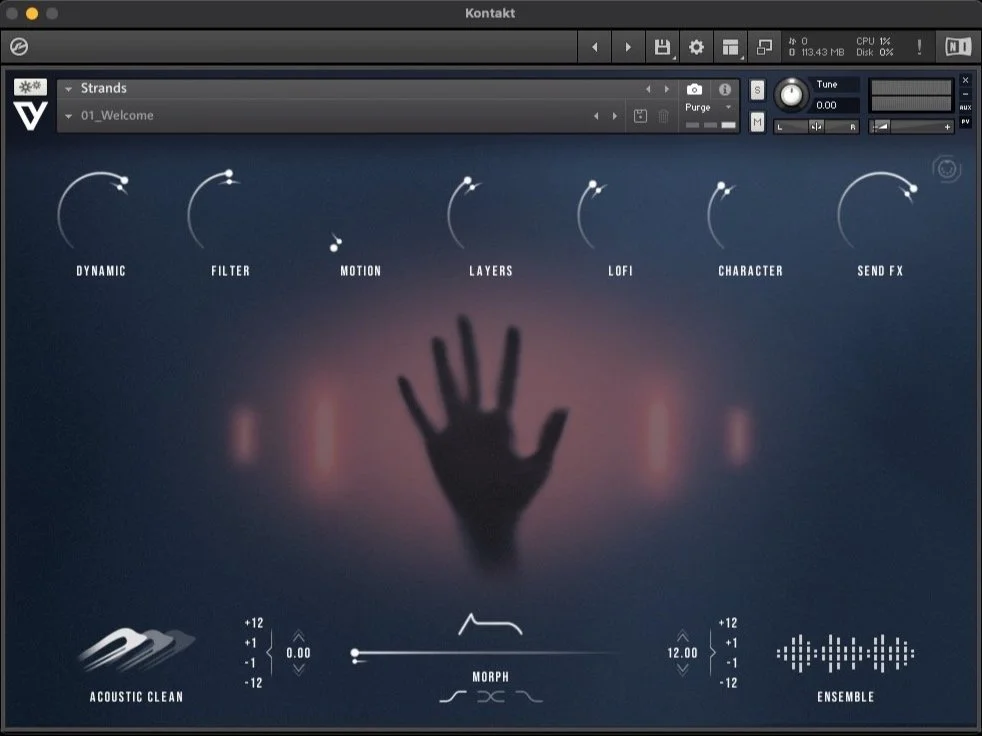Click the instrument volume slider
Viewport: 982px width, 736px height.
click(911, 127)
